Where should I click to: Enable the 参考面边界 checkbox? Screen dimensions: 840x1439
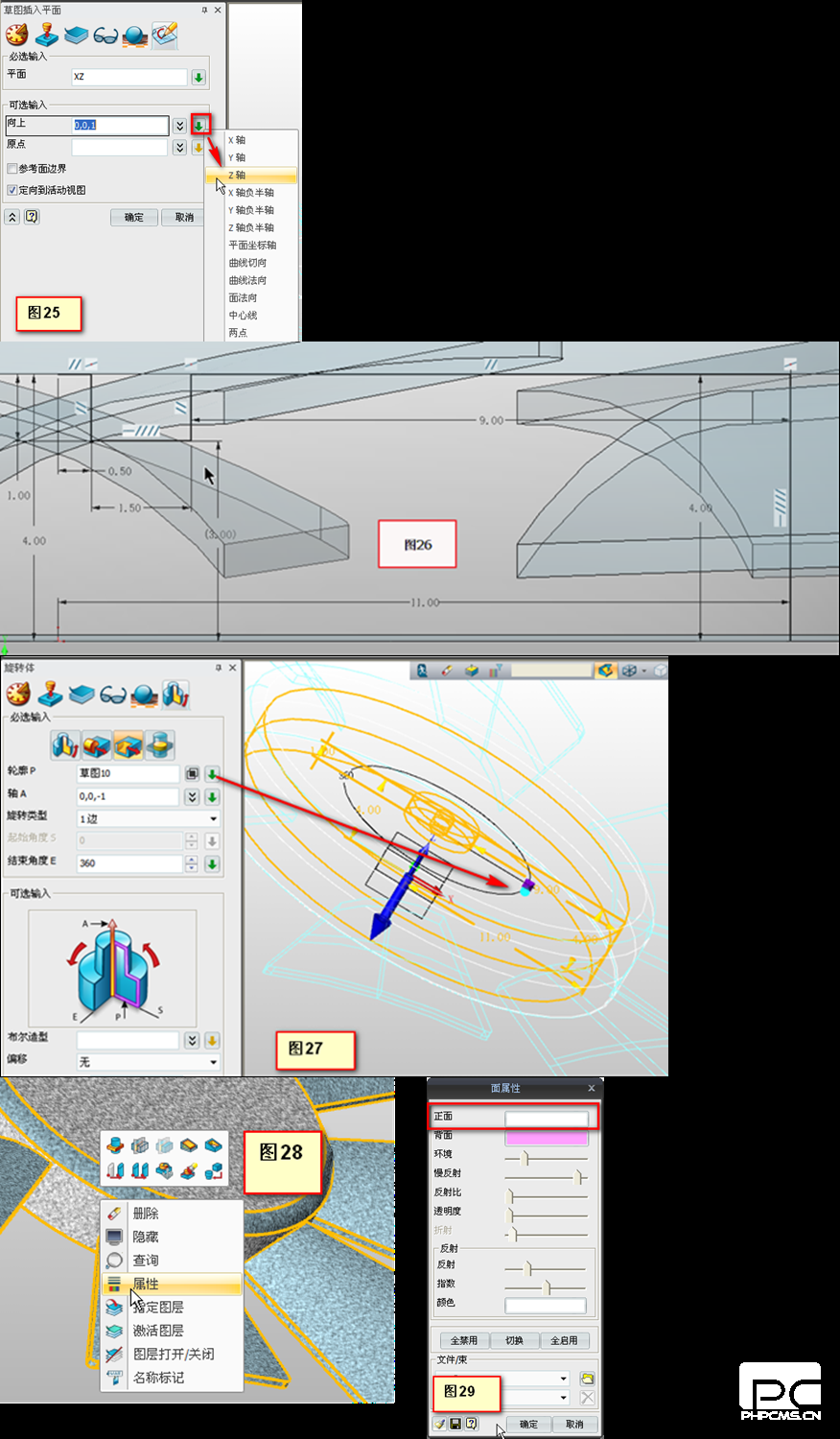[x=12, y=169]
